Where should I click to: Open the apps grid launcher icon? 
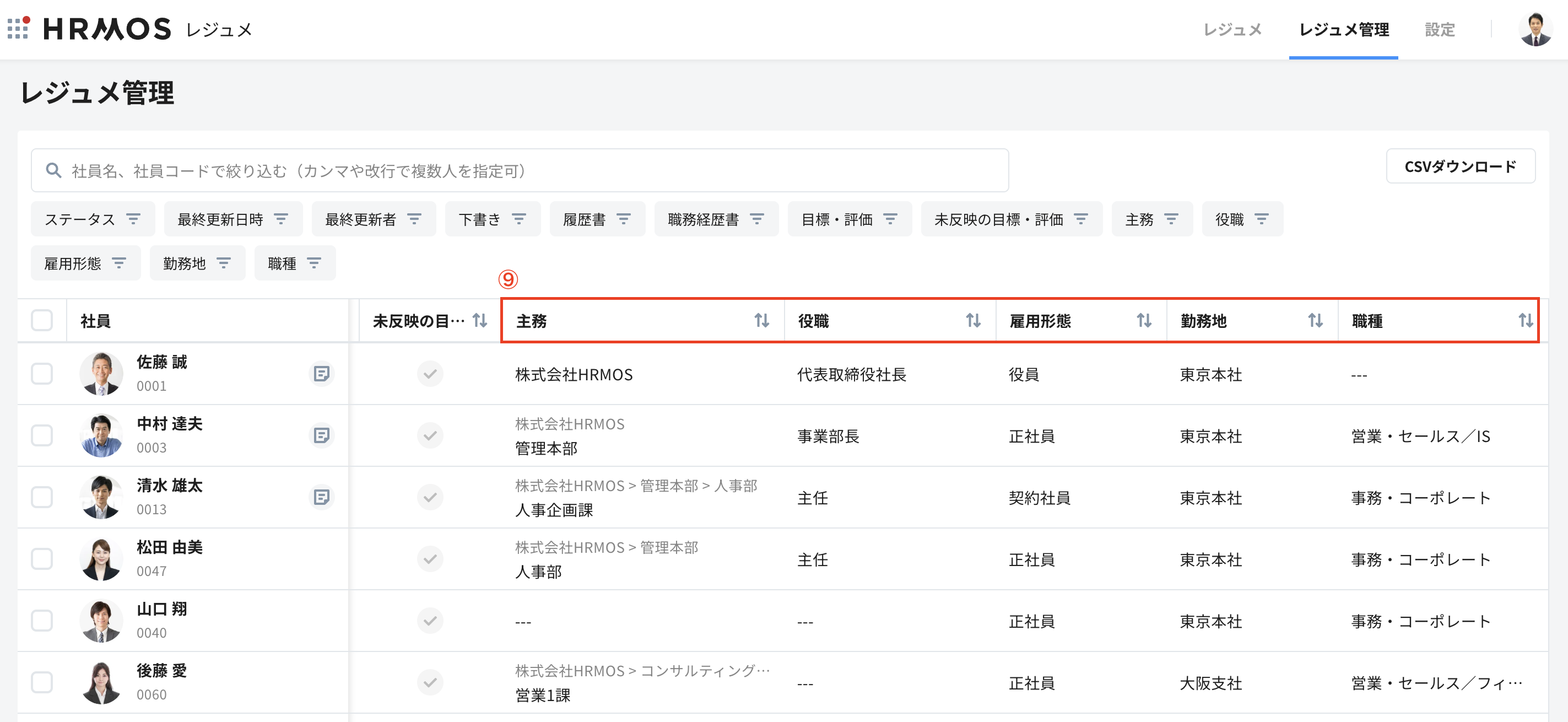click(x=18, y=28)
